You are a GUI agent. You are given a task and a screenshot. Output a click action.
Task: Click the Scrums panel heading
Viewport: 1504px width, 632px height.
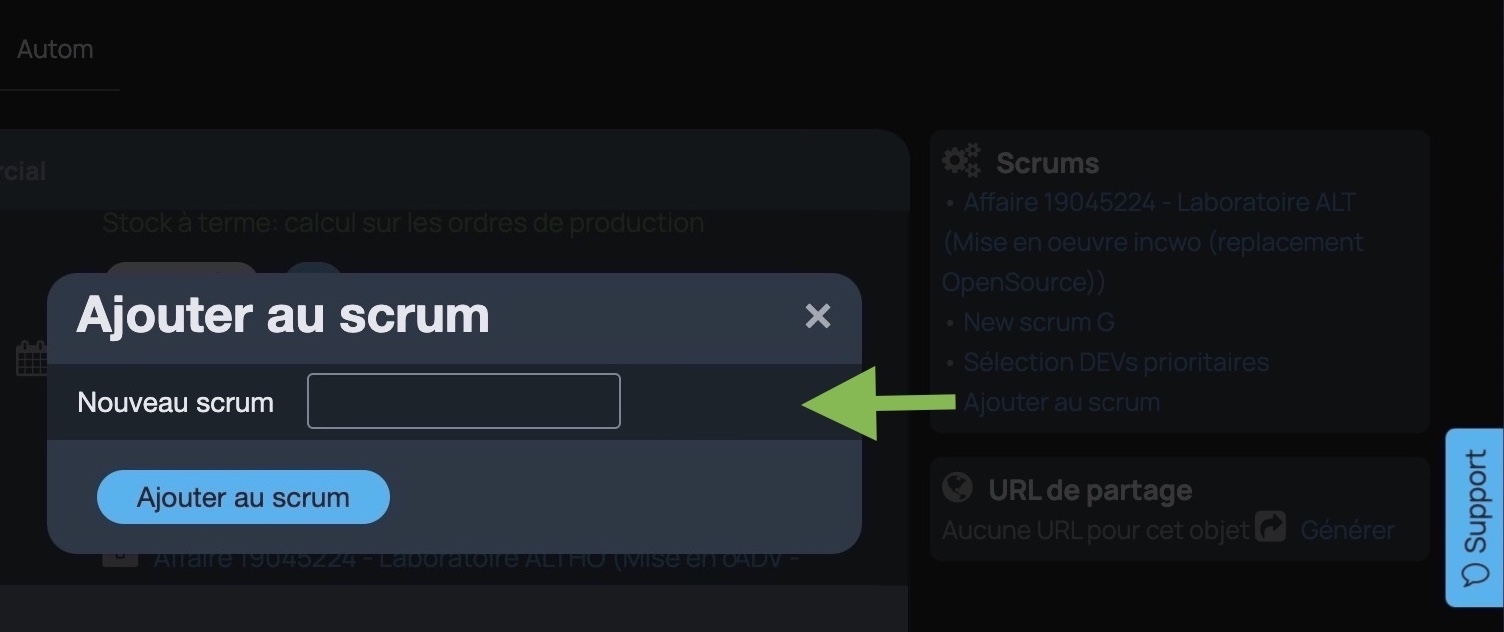pyautogui.click(x=1048, y=163)
